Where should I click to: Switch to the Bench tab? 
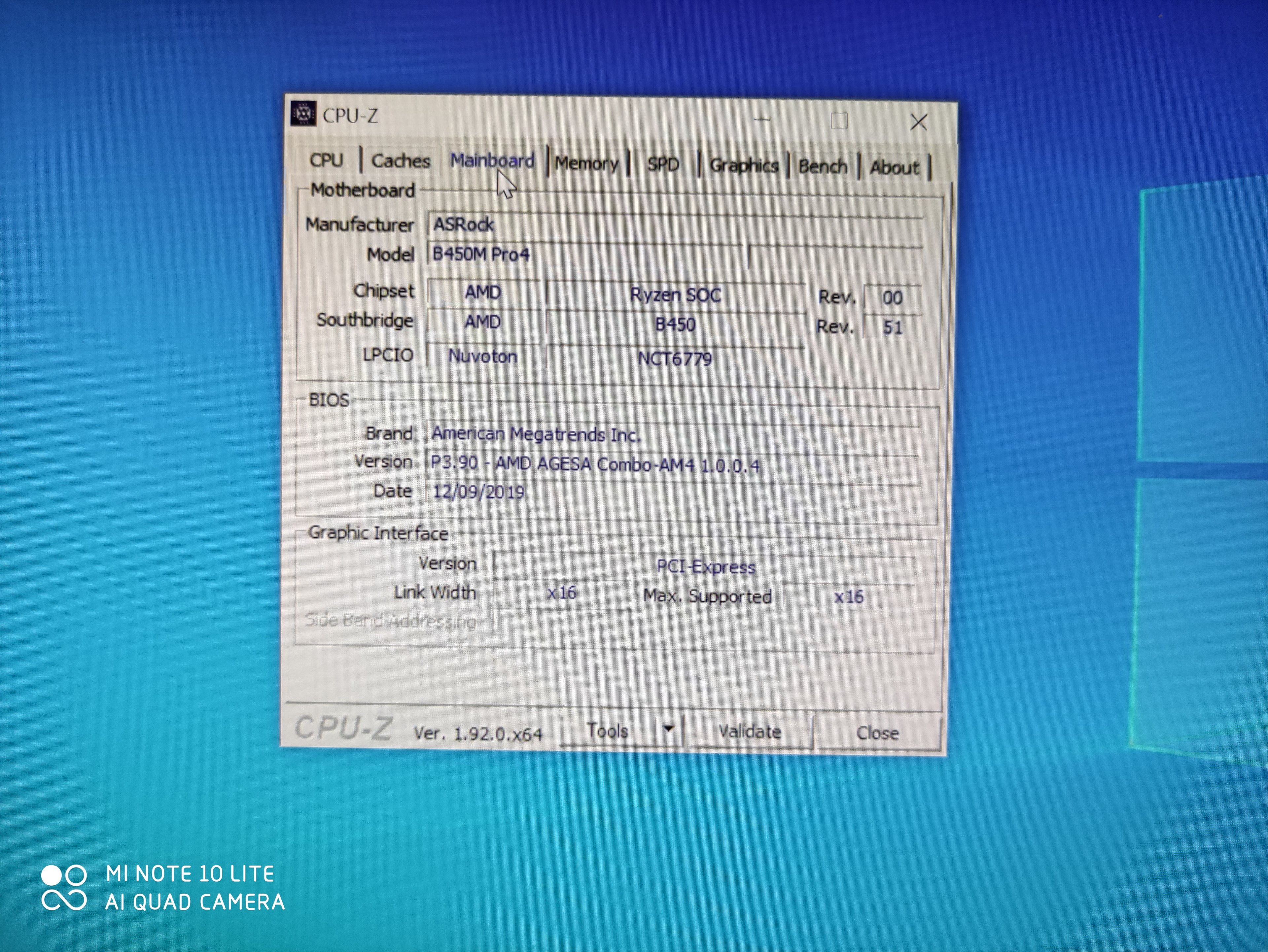823,167
